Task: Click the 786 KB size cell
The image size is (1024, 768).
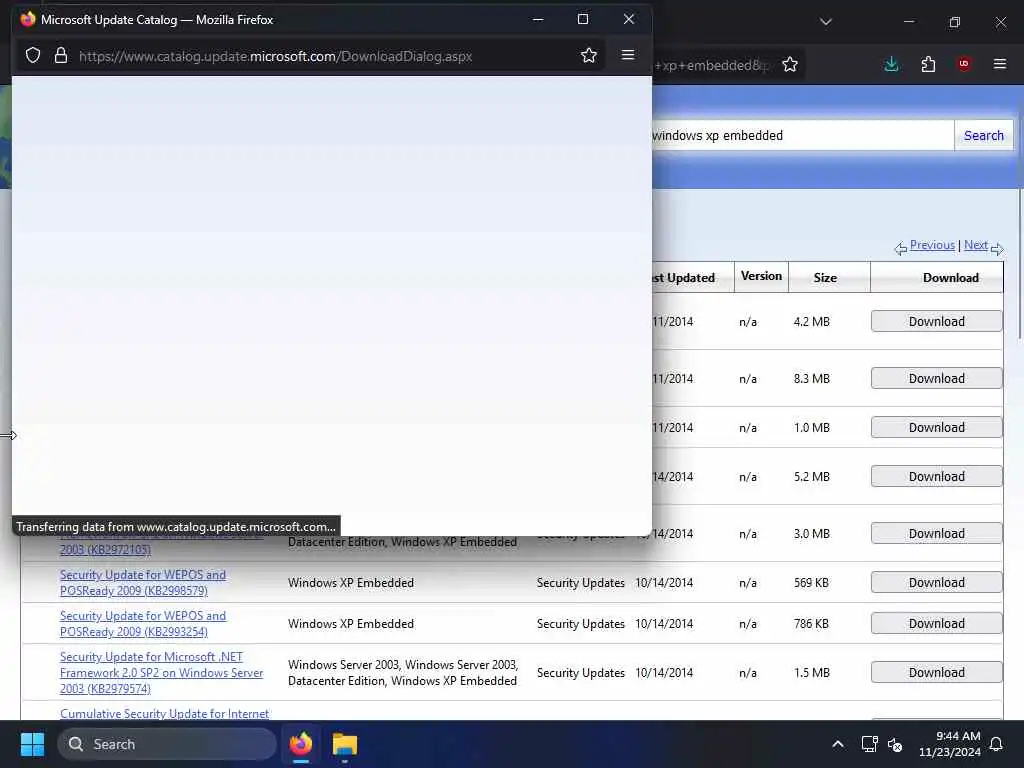Action: coord(811,624)
